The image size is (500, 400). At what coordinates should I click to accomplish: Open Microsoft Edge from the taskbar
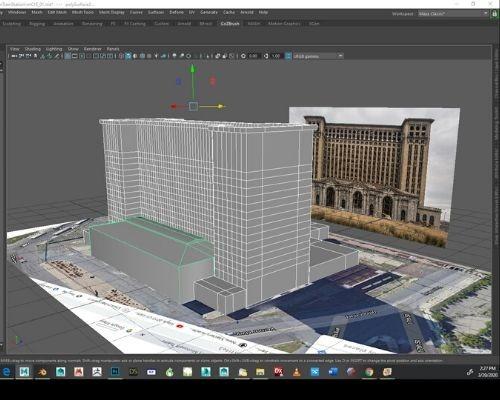(x=6, y=372)
